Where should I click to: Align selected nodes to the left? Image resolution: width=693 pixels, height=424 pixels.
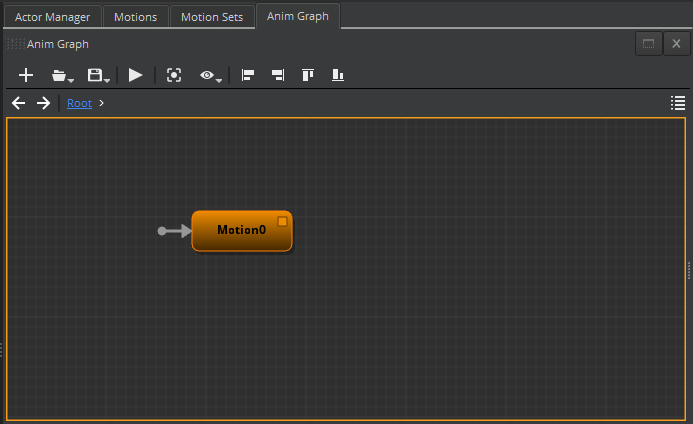(x=249, y=75)
